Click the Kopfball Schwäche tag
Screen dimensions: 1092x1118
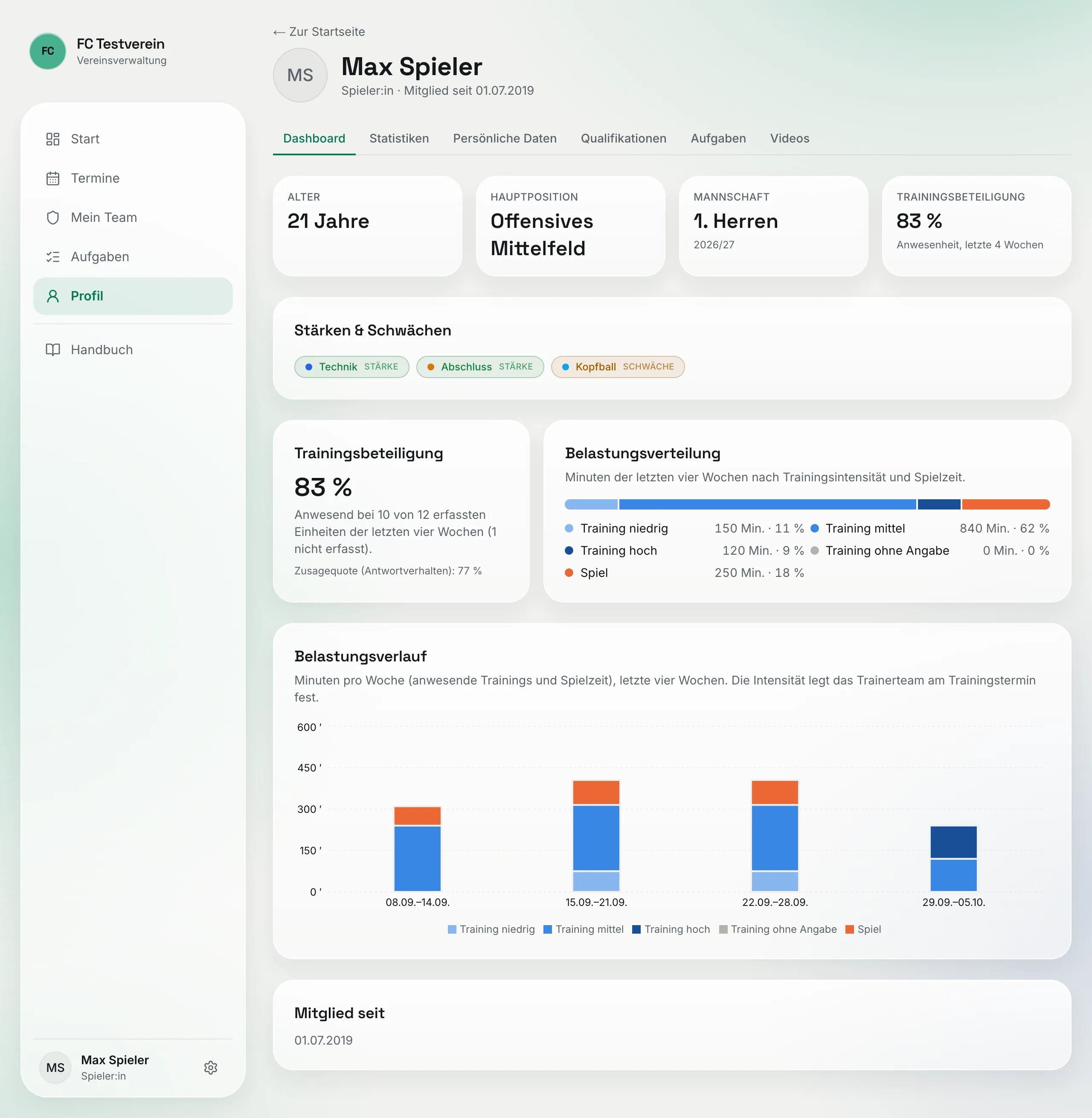click(618, 367)
